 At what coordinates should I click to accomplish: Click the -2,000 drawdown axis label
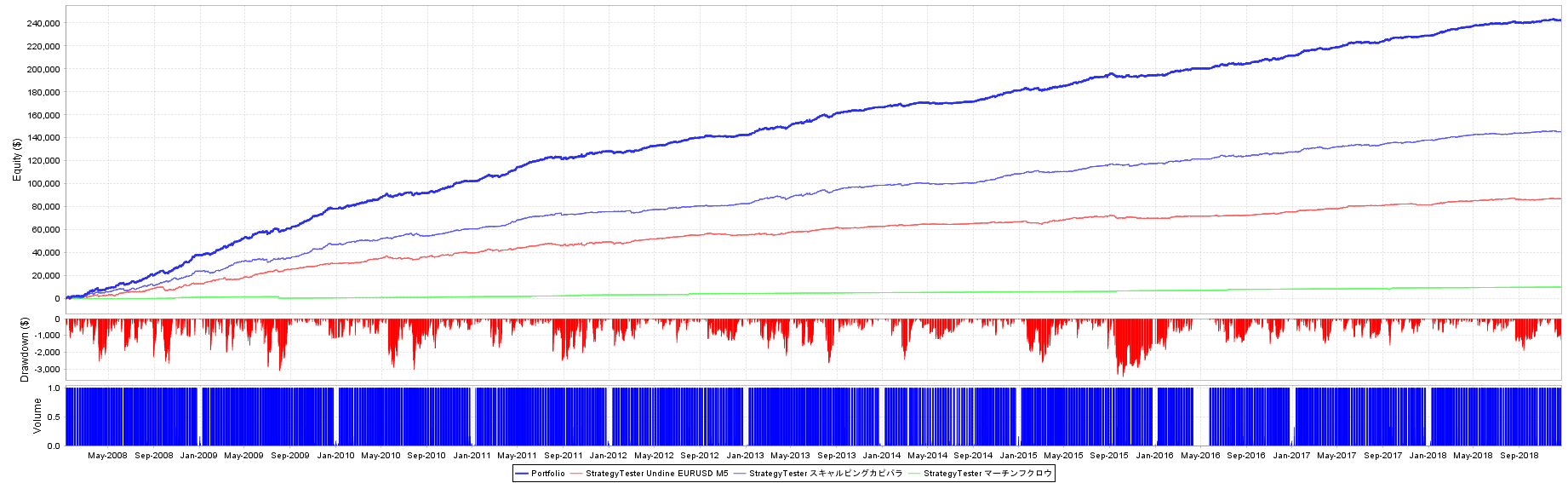[x=48, y=353]
